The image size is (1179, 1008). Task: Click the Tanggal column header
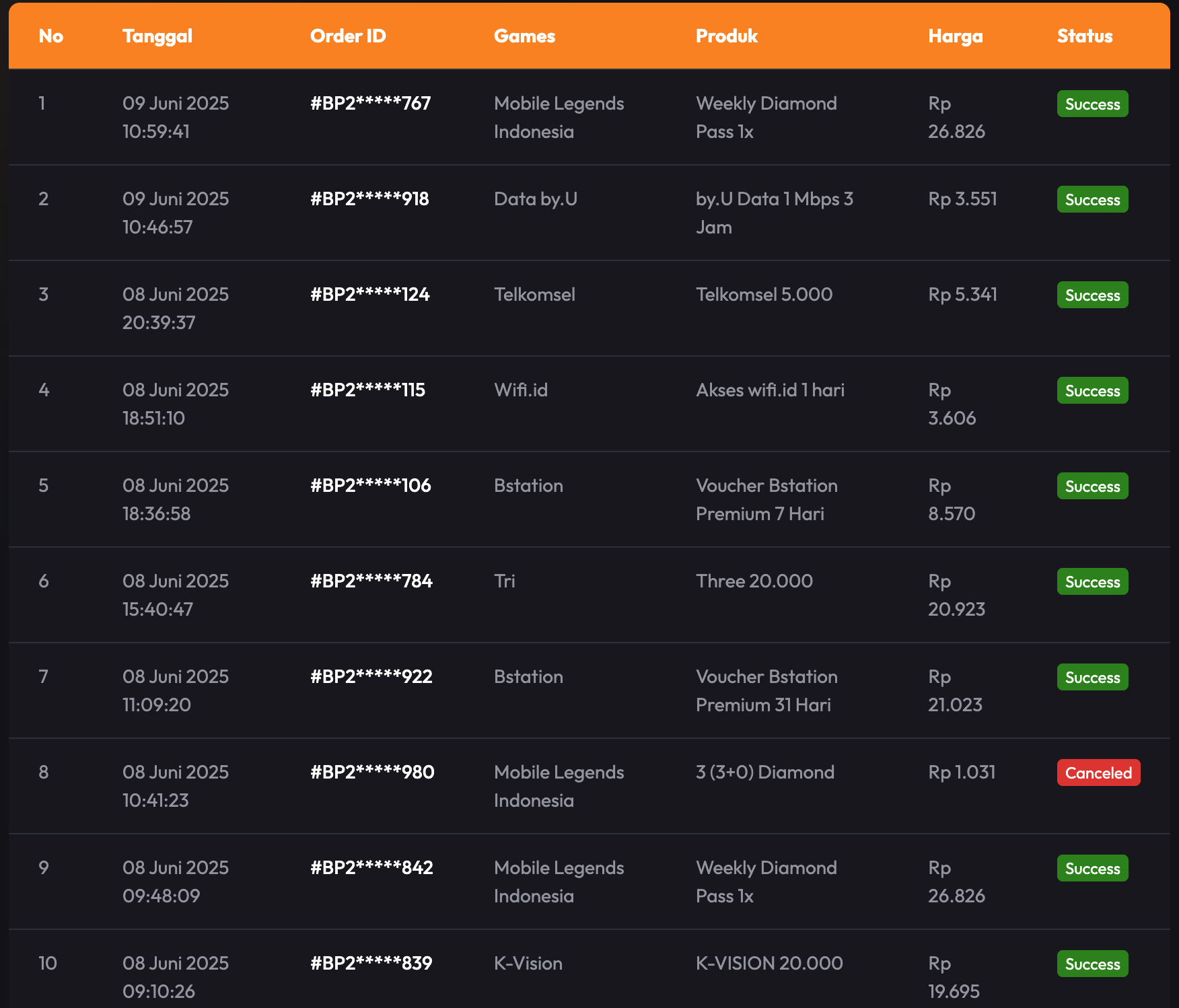157,36
